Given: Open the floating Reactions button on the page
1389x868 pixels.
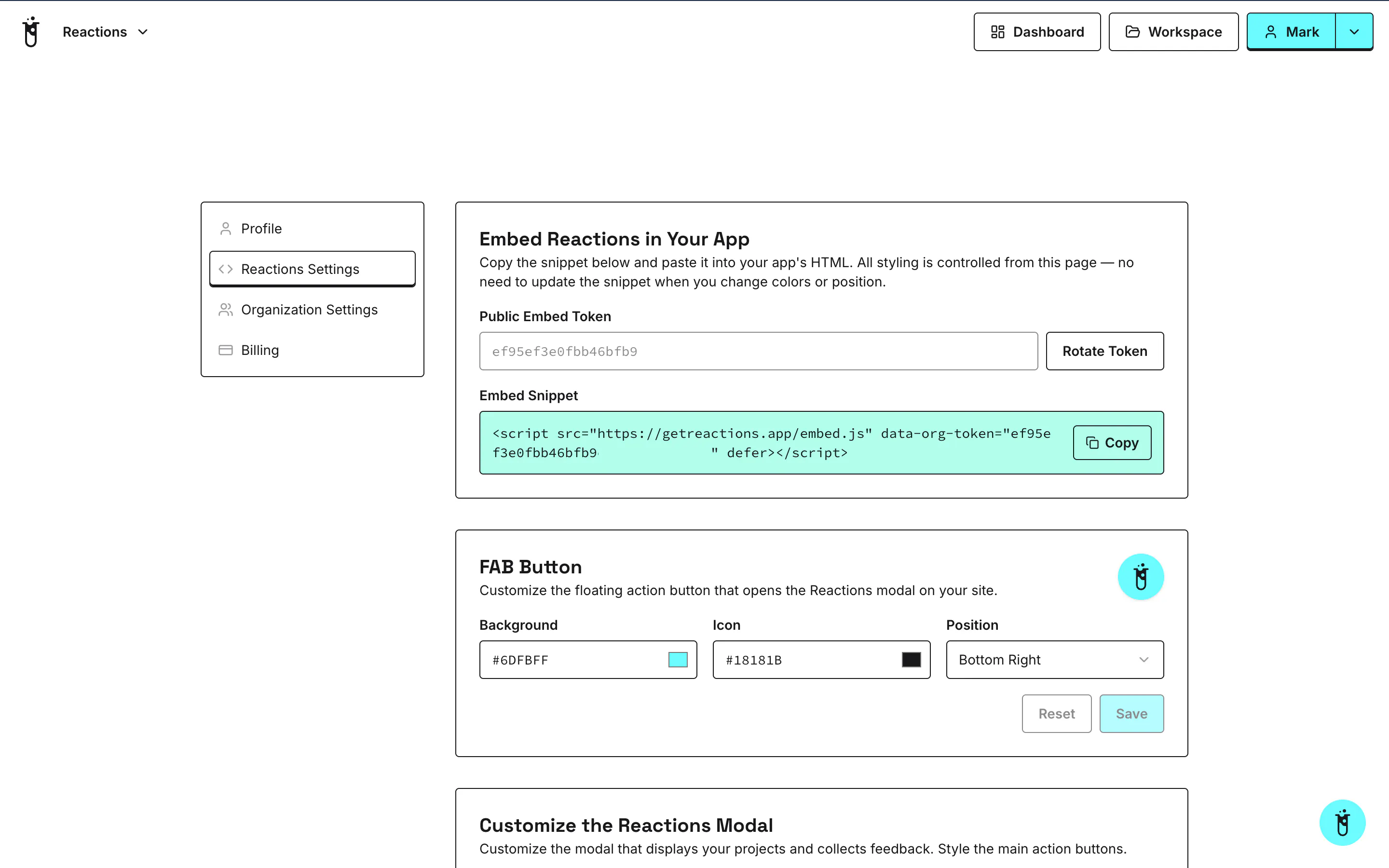Looking at the screenshot, I should (x=1342, y=823).
